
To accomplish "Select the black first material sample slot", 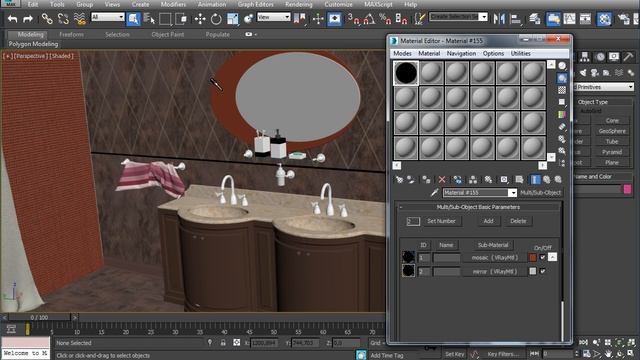I will click(406, 73).
